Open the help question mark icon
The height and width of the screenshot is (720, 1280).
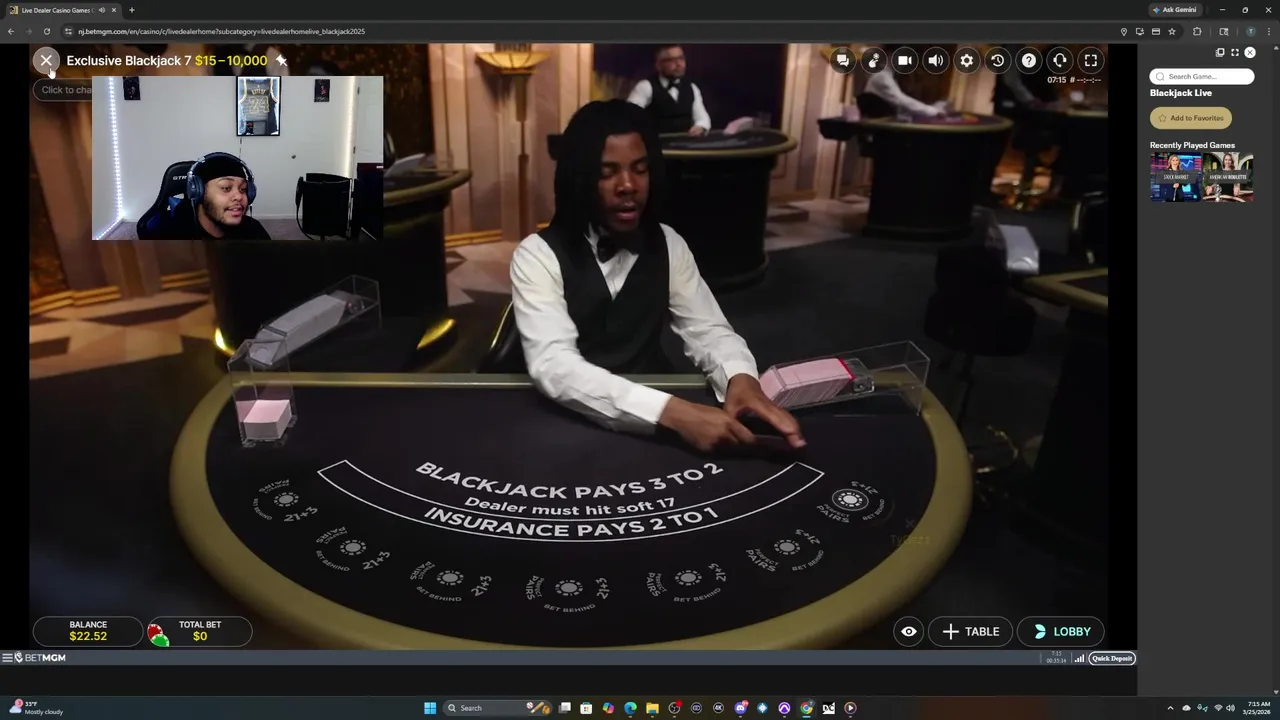tap(1029, 60)
